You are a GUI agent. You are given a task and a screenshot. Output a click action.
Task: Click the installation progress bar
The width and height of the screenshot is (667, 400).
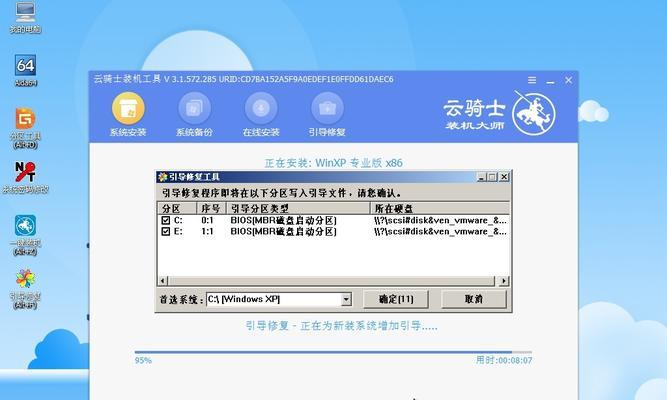point(333,352)
